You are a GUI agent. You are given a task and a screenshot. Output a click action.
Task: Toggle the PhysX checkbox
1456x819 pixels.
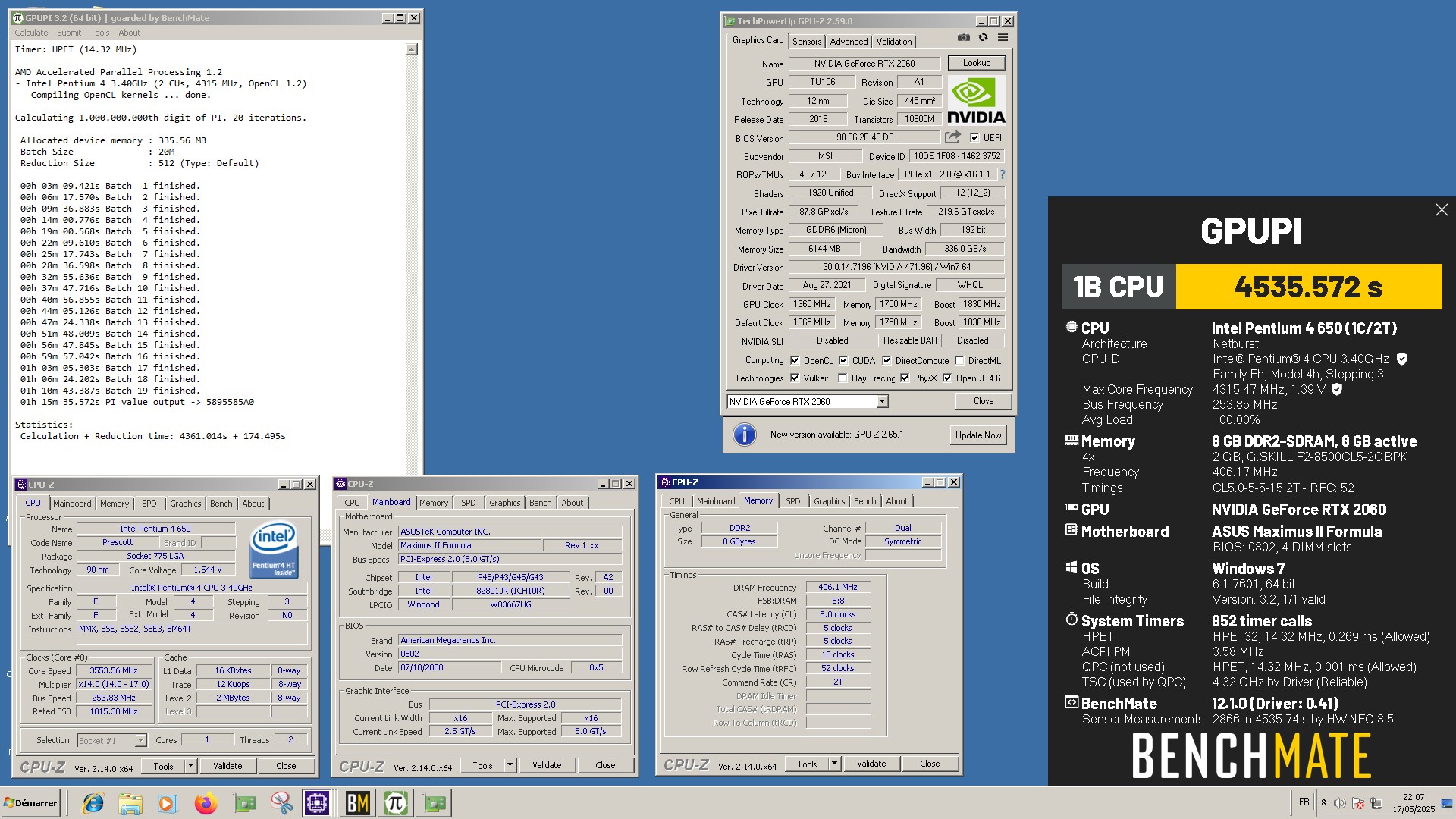(x=905, y=378)
